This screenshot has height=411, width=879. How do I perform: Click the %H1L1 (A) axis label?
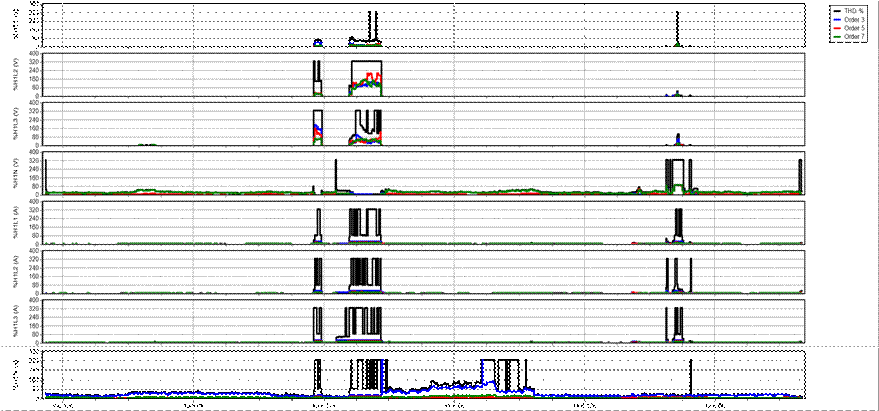[17, 222]
